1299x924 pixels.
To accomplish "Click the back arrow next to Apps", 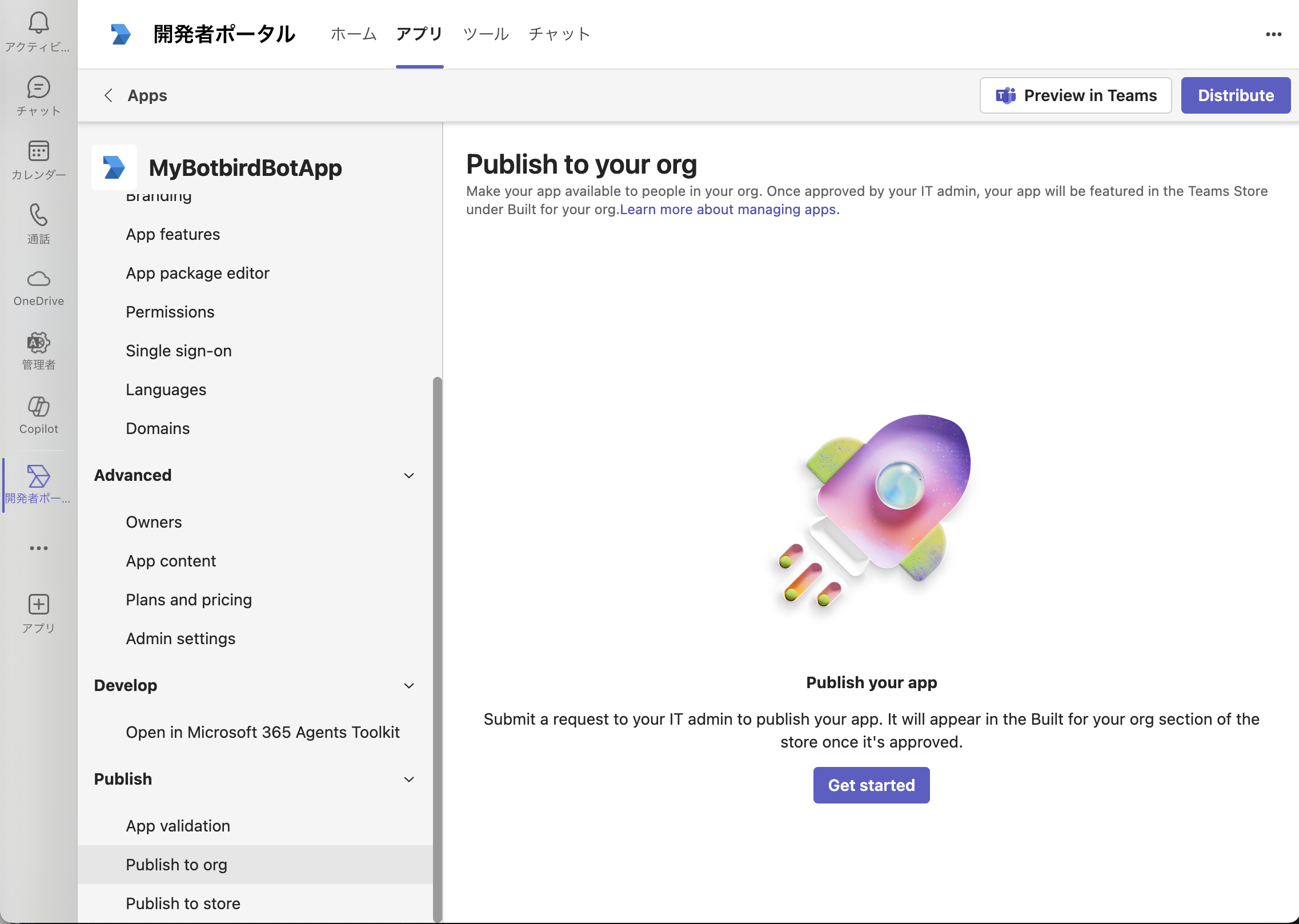I will click(109, 95).
